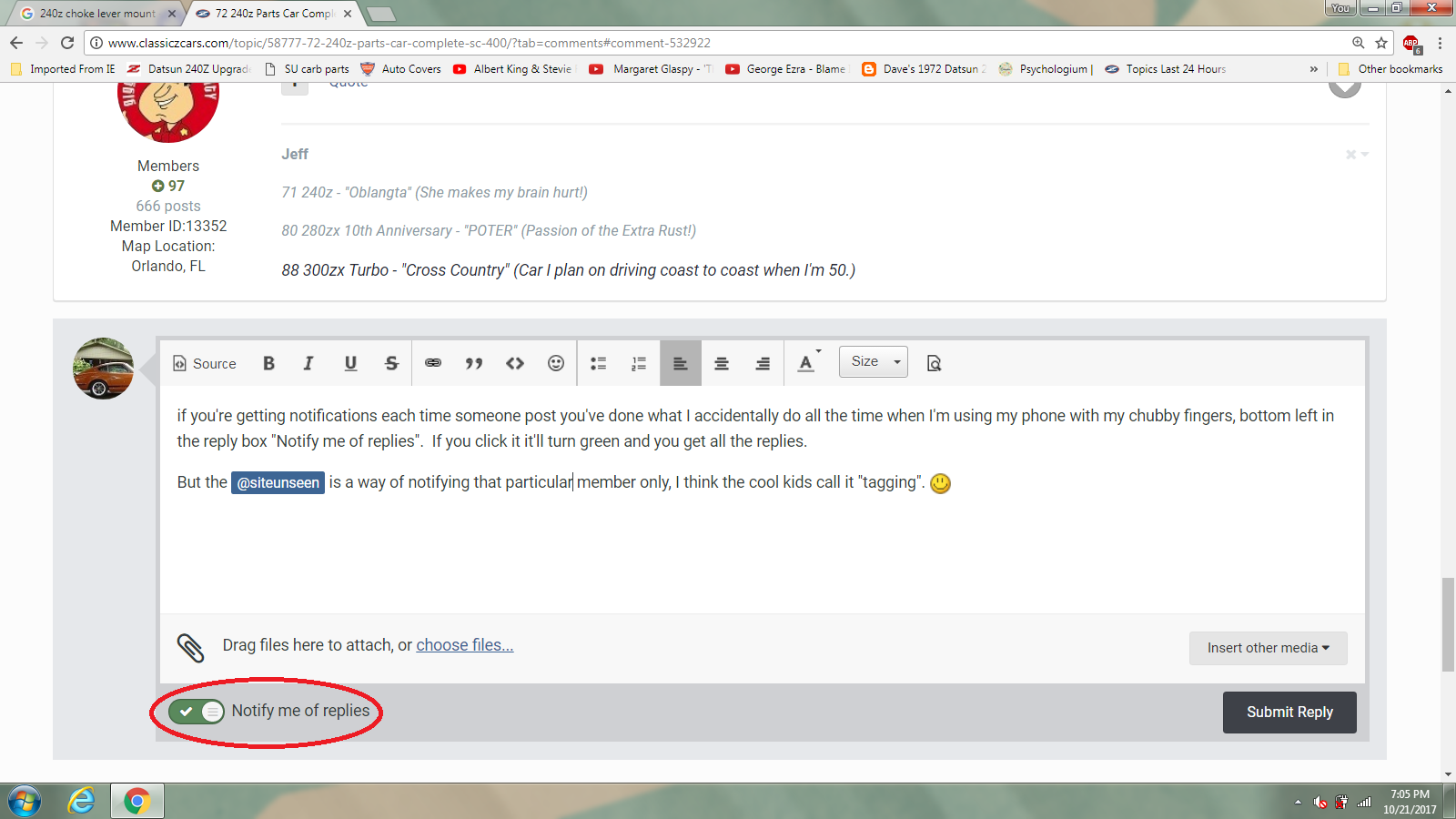Open the Other bookmarks folder
This screenshot has width=1456, height=819.
pyautogui.click(x=1390, y=69)
